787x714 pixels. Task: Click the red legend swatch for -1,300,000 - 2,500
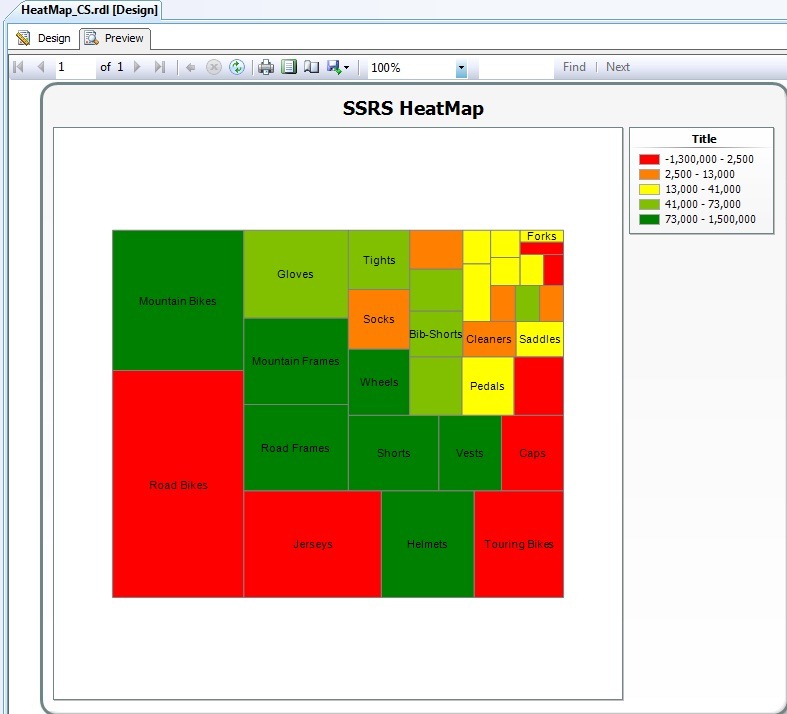point(649,160)
